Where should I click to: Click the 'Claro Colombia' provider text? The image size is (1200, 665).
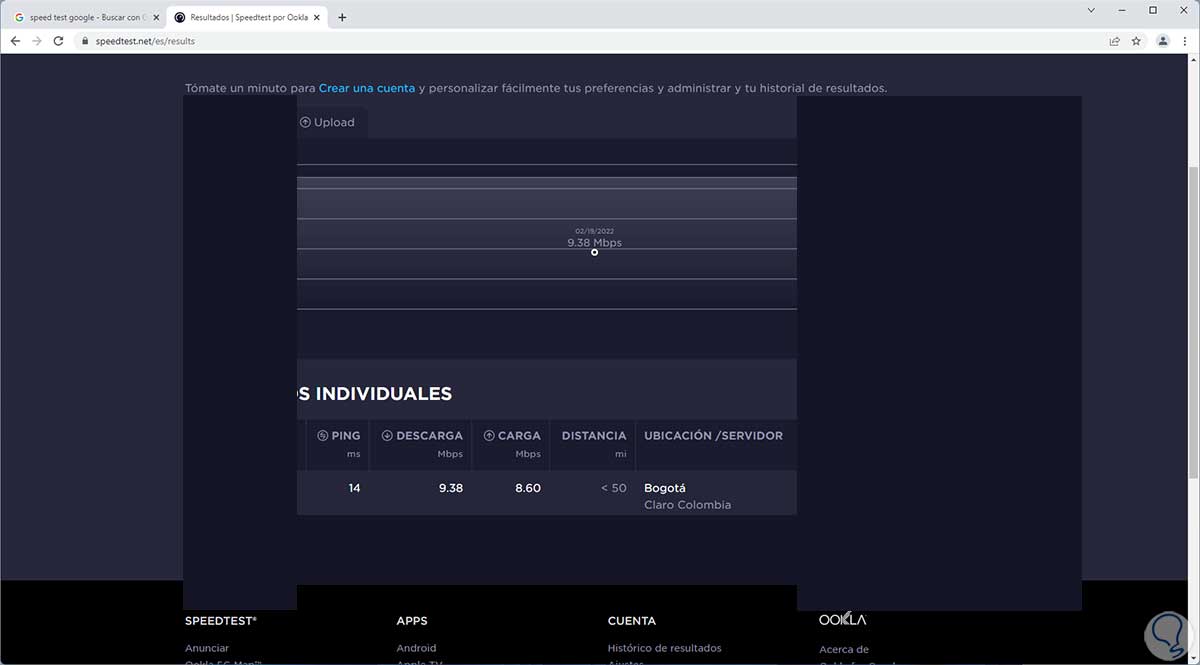pos(687,505)
